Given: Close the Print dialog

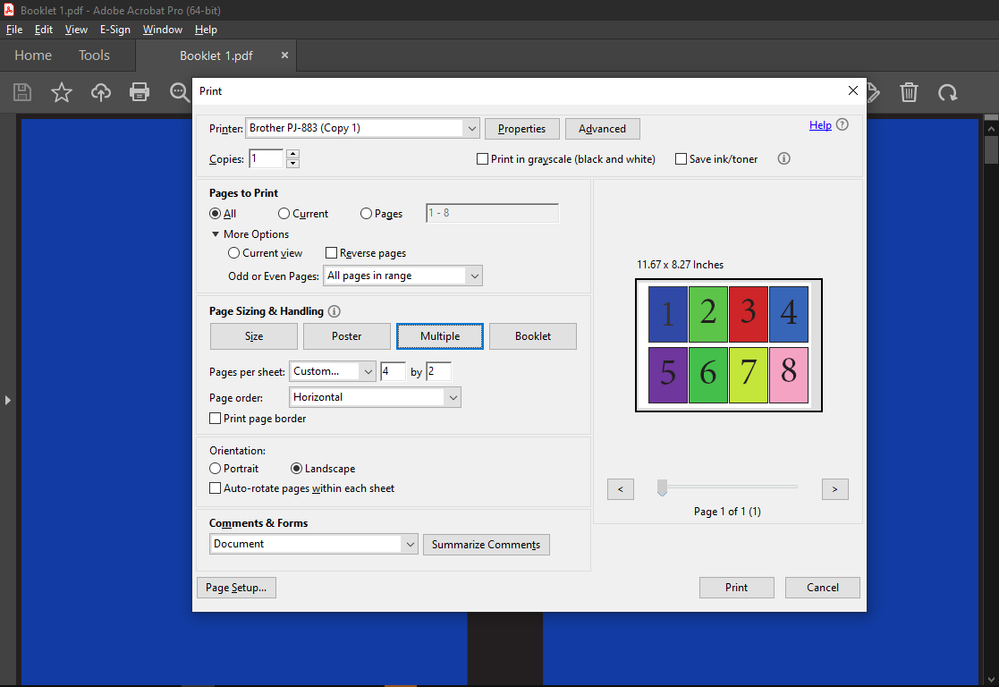Looking at the screenshot, I should click(853, 90).
